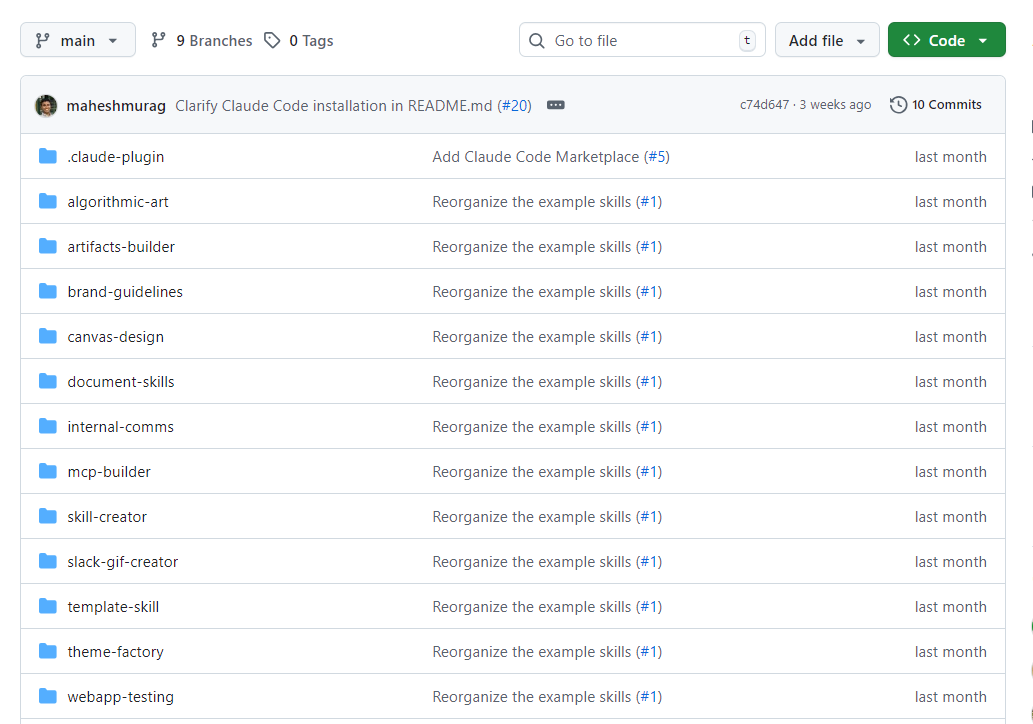View the 10 Commits history
Viewport: 1033px width, 724px height.
pyautogui.click(x=935, y=105)
